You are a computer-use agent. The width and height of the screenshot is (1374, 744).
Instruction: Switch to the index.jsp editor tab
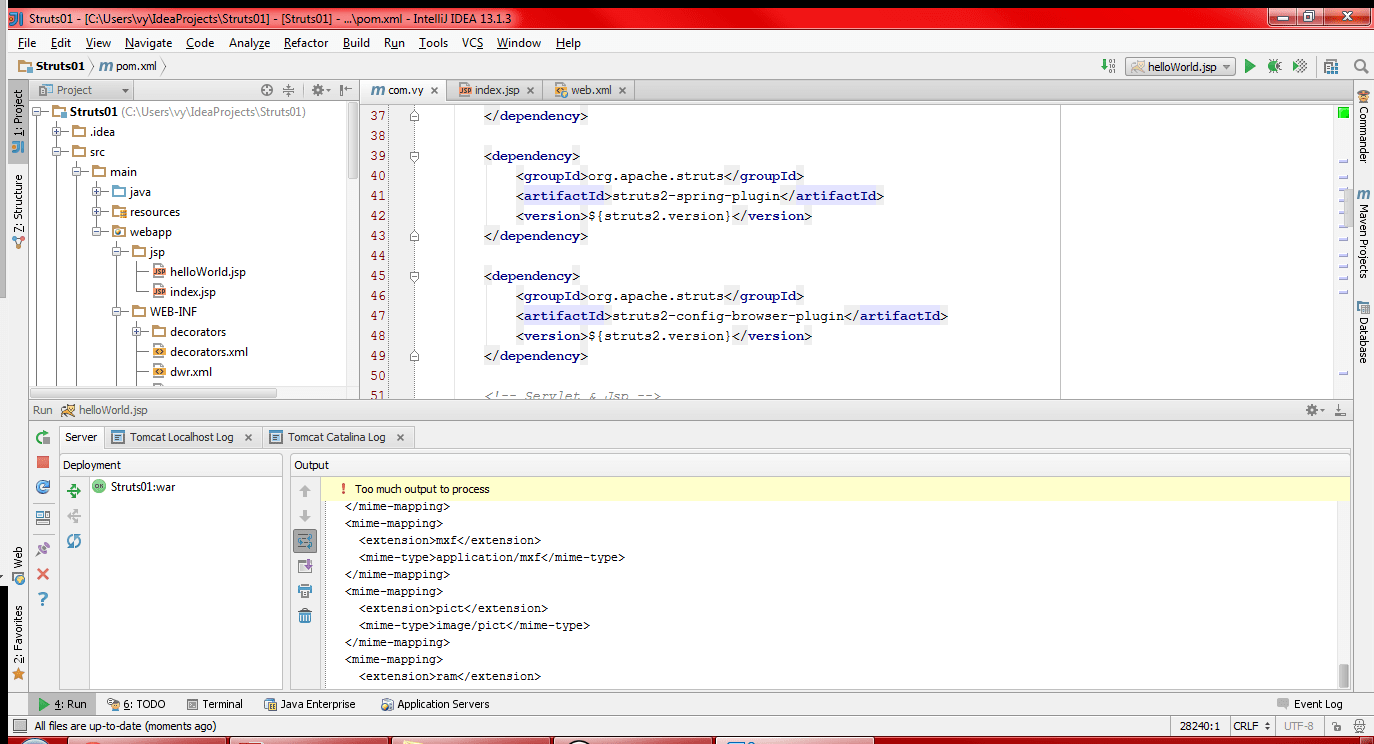point(499,90)
